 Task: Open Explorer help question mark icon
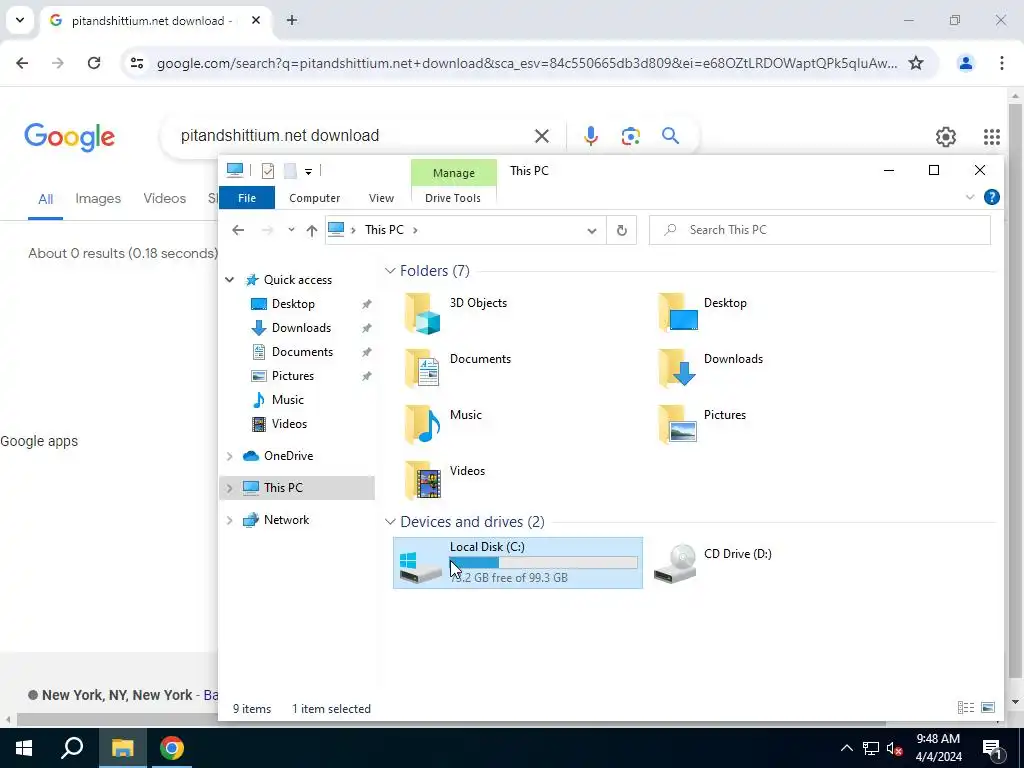[991, 197]
